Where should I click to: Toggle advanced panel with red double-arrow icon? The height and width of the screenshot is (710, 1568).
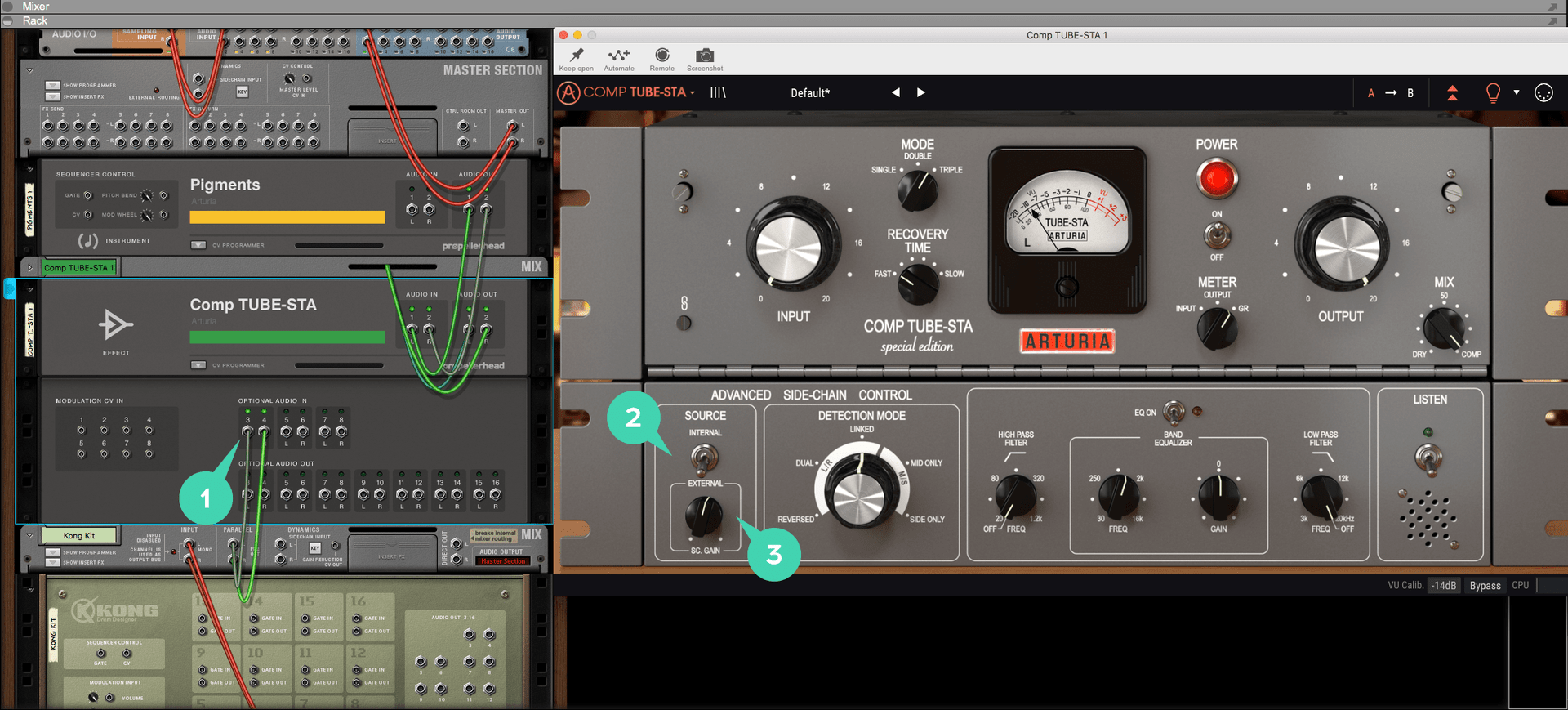(1452, 92)
